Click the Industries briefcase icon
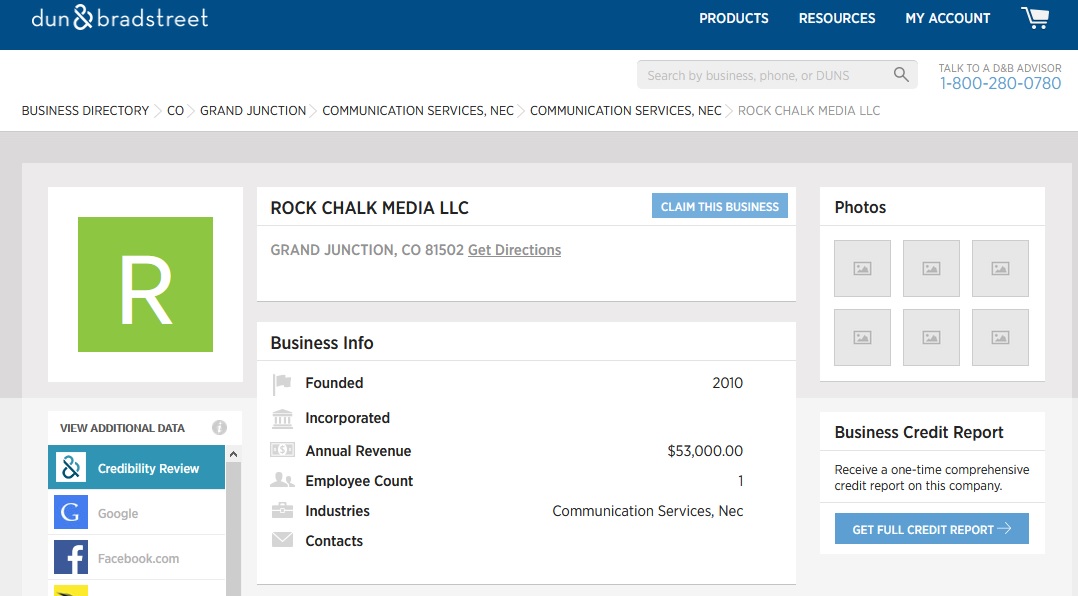This screenshot has height=596, width=1078. tap(283, 510)
